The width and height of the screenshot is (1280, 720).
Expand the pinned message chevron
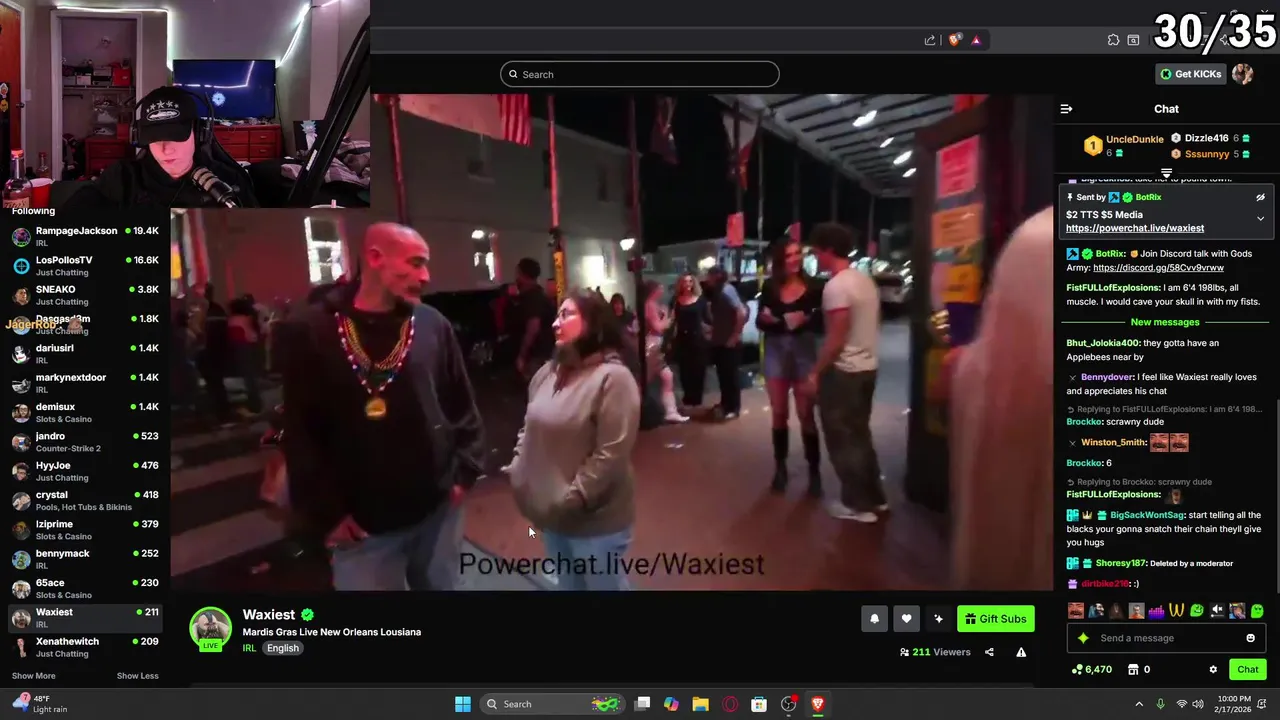(x=1260, y=218)
